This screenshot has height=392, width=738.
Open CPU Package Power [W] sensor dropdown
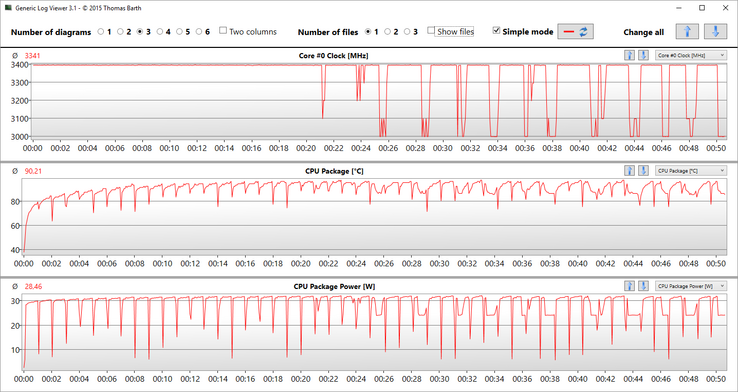[690, 286]
